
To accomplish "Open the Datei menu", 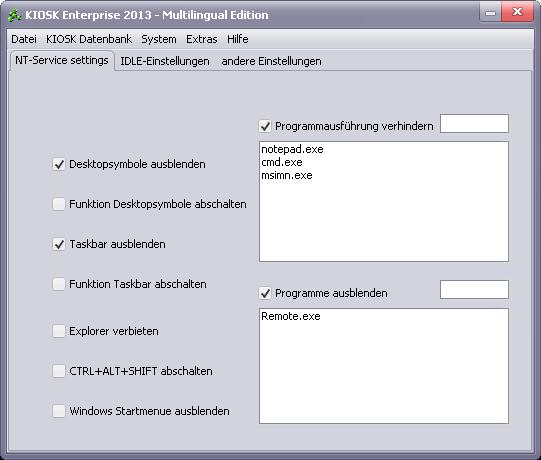I will click(x=24, y=39).
